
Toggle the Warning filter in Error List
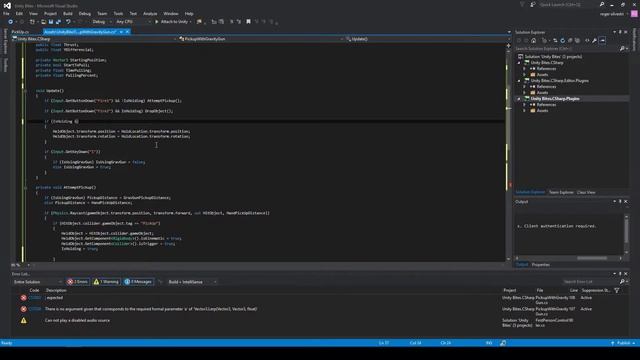pos(106,282)
